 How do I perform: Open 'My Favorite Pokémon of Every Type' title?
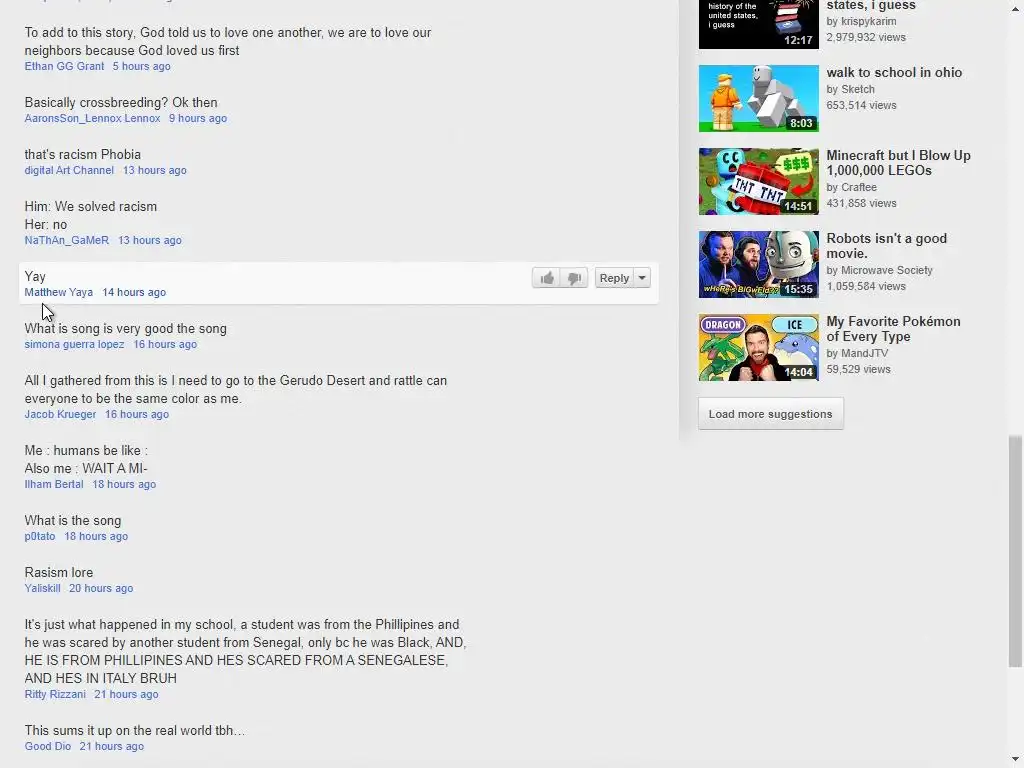[x=893, y=329]
